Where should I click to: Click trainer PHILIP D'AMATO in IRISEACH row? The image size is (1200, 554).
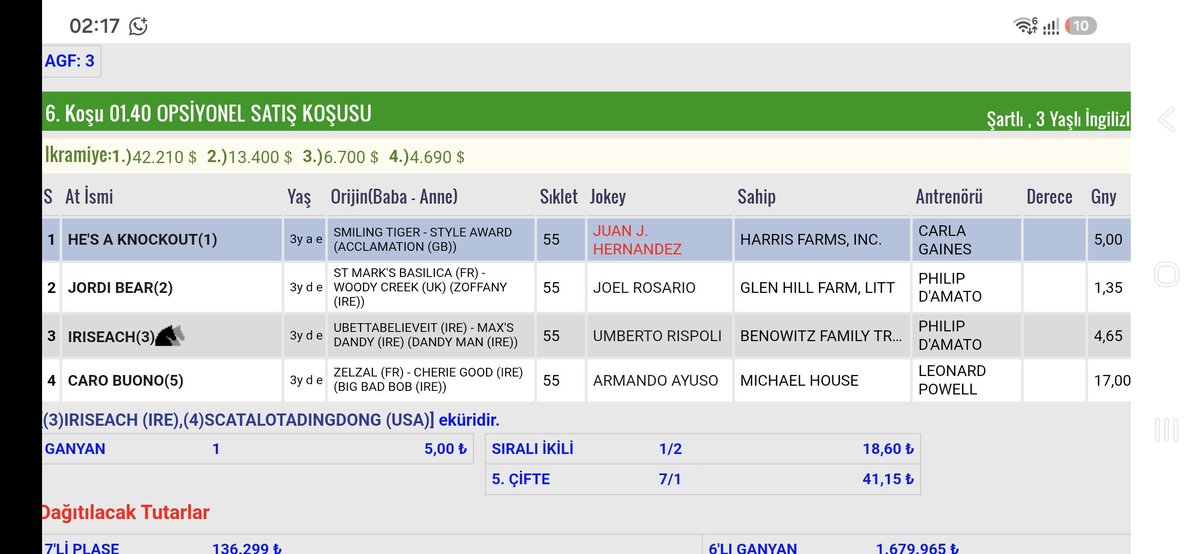point(950,336)
